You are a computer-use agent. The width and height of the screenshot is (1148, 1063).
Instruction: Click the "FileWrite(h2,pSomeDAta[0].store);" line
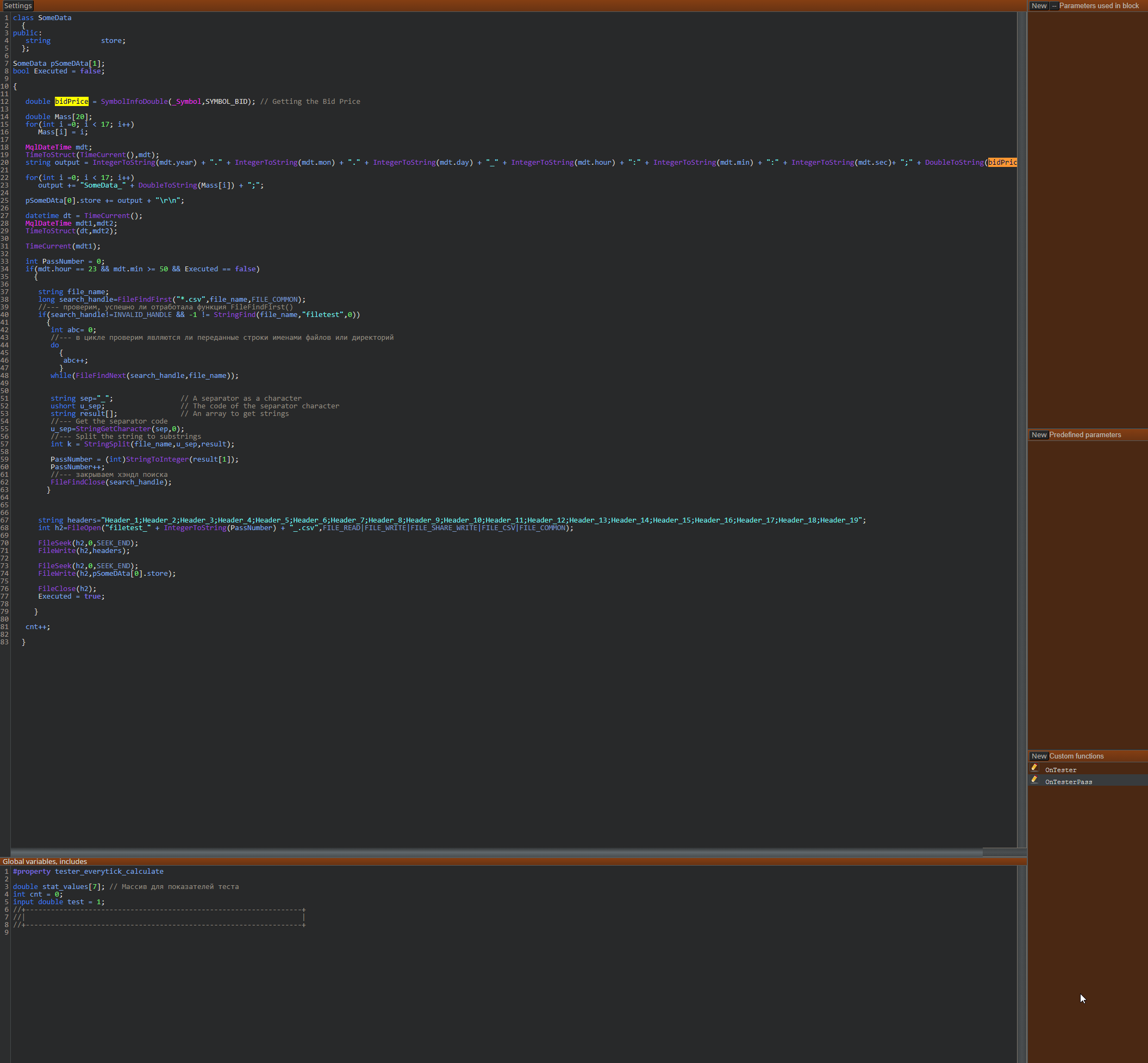click(x=107, y=574)
